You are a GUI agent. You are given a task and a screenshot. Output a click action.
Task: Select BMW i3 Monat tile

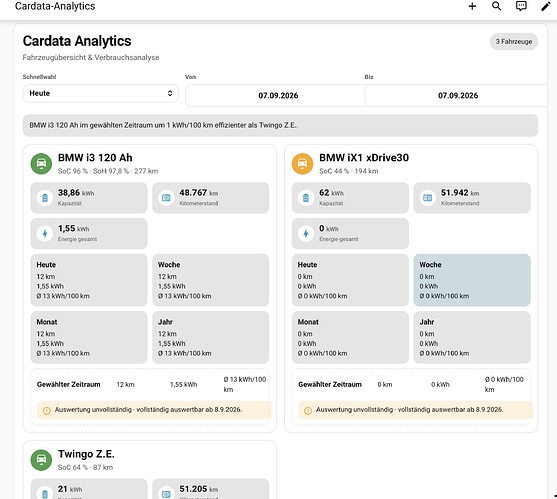[89, 337]
